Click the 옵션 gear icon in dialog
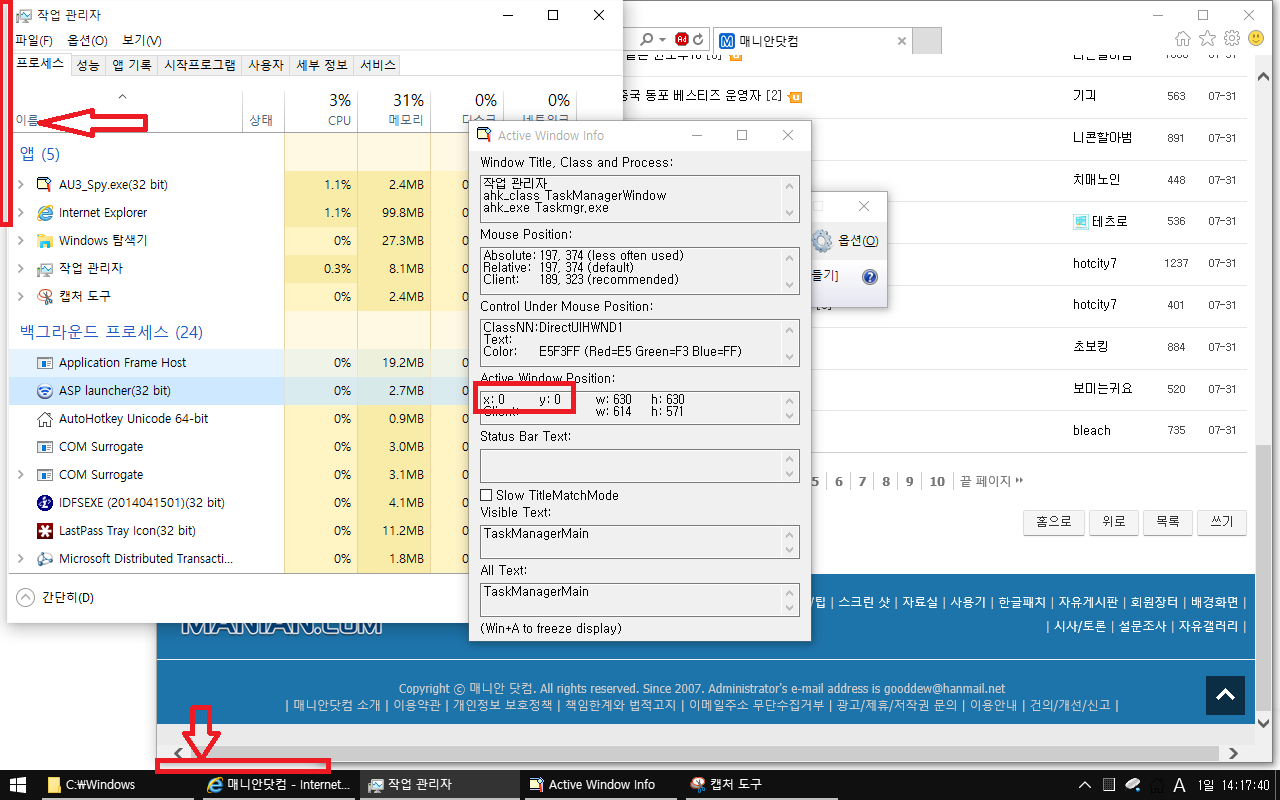Viewport: 1280px width, 800px height. pos(822,240)
